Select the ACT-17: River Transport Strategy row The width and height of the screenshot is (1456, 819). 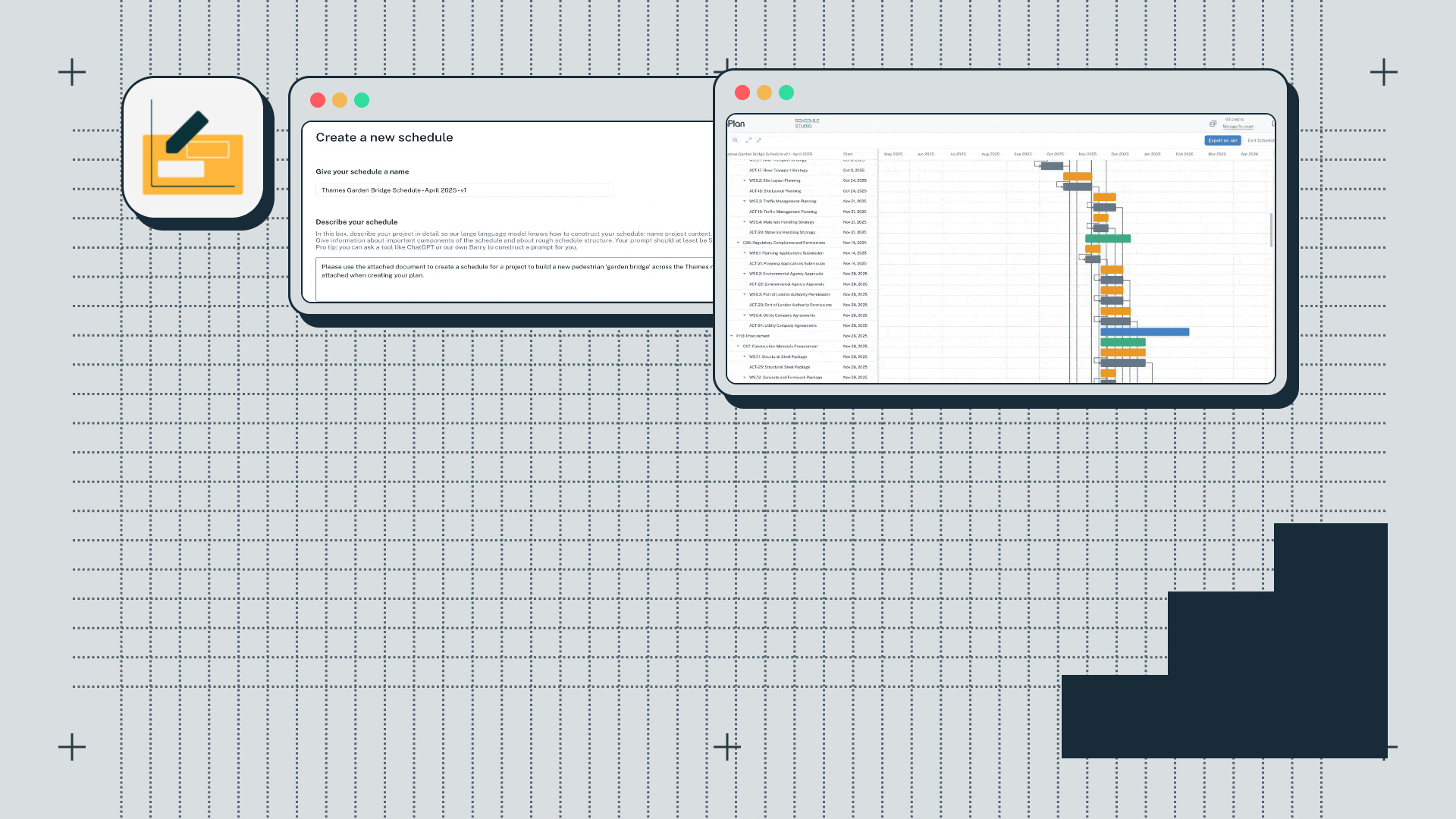(x=802, y=171)
